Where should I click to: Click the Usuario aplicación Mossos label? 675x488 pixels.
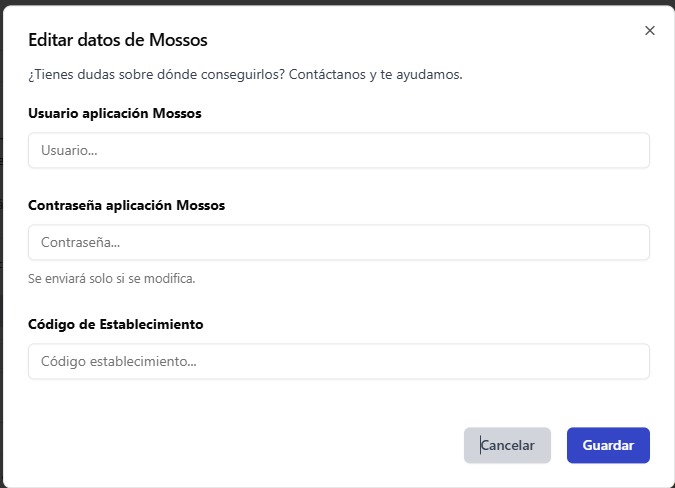pos(115,113)
